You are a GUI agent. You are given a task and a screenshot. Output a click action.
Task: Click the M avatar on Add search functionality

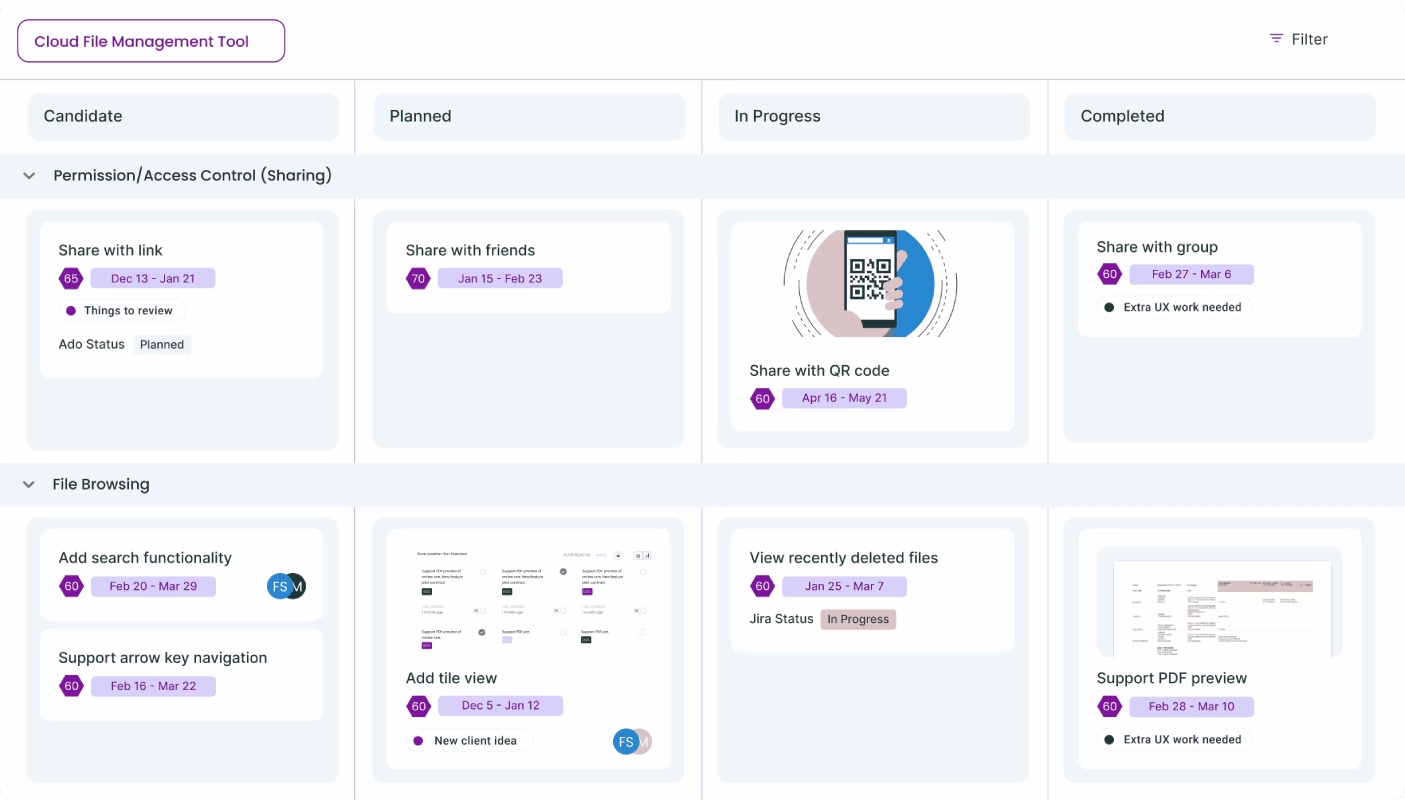298,586
